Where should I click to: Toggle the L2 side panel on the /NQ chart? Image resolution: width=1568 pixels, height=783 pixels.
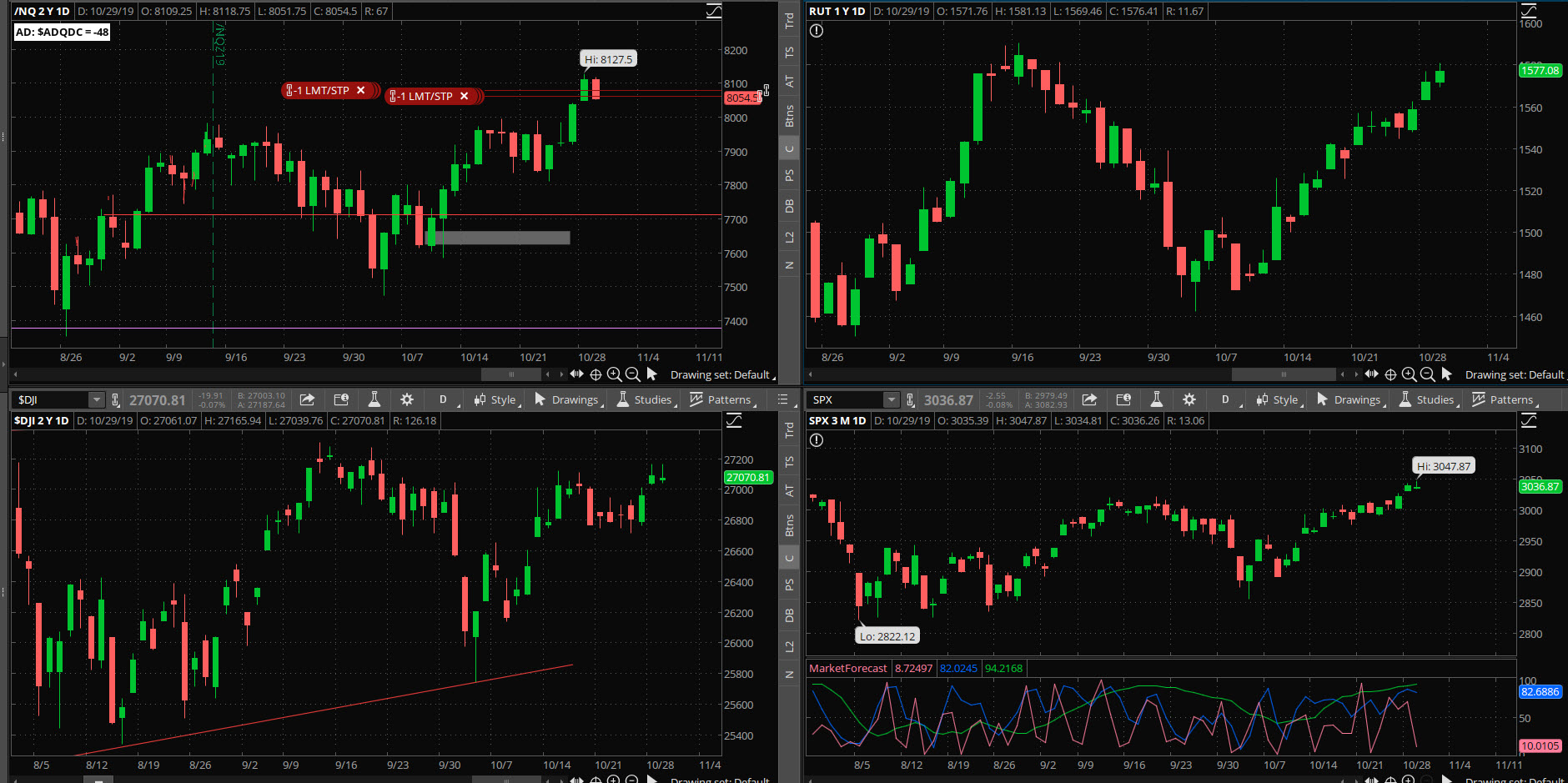click(x=789, y=238)
